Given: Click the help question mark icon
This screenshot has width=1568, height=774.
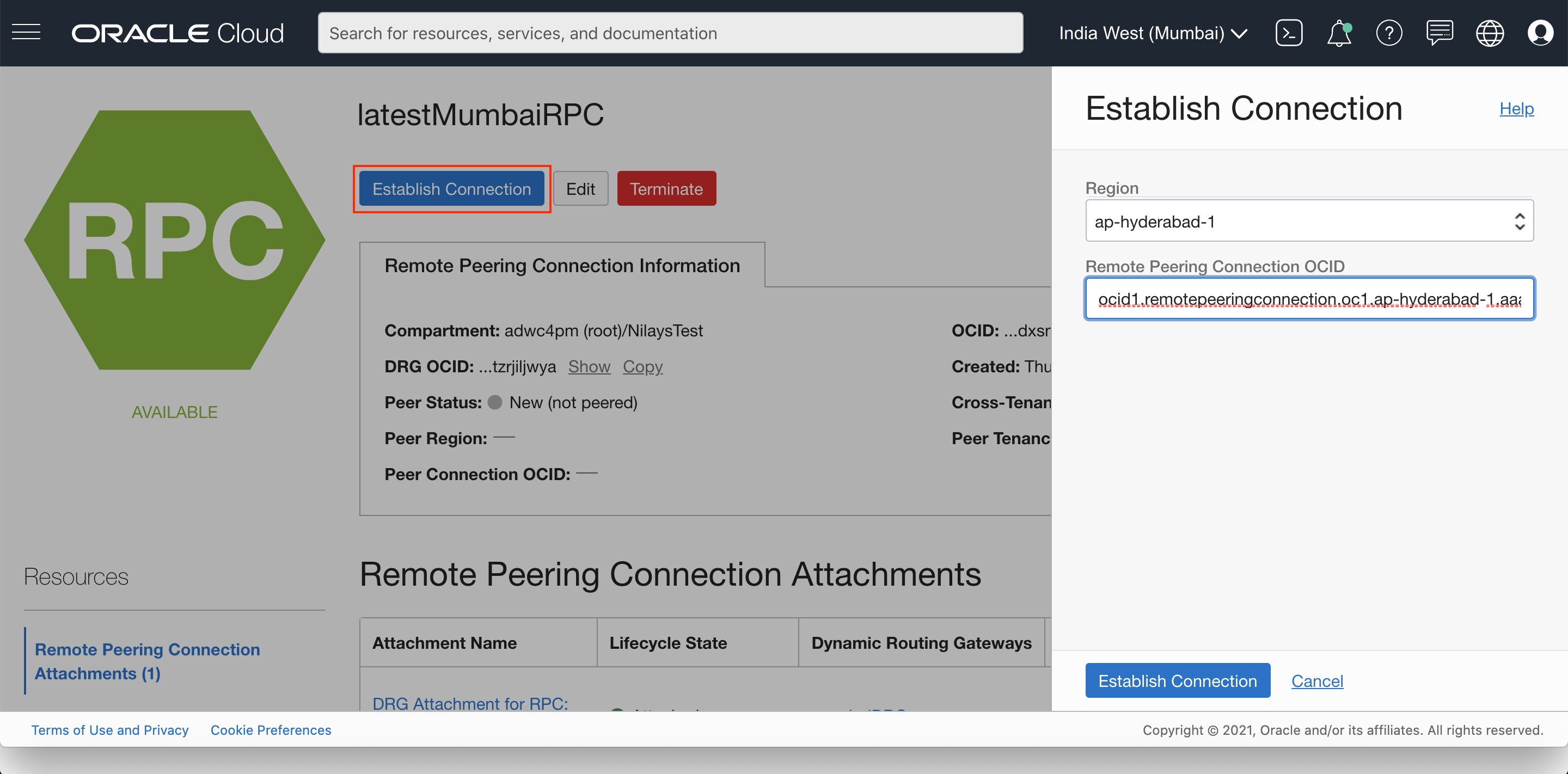Looking at the screenshot, I should point(1388,33).
